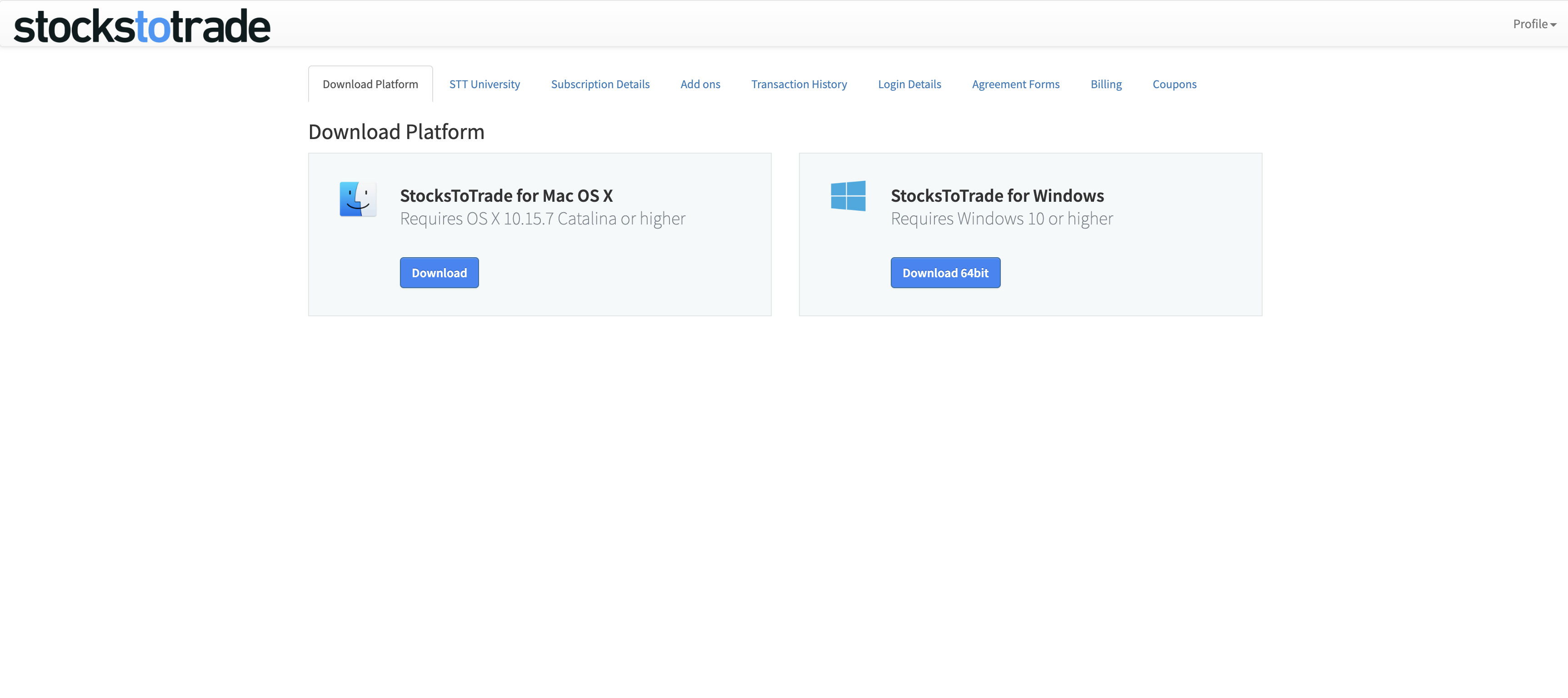Click the Mac Finder icon

coord(358,199)
